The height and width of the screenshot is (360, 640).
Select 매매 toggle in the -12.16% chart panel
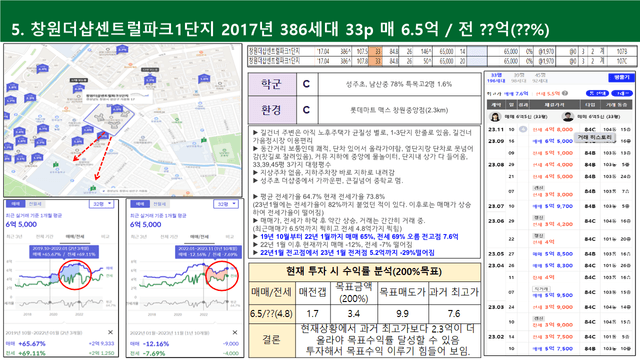pyautogui.click(x=140, y=204)
